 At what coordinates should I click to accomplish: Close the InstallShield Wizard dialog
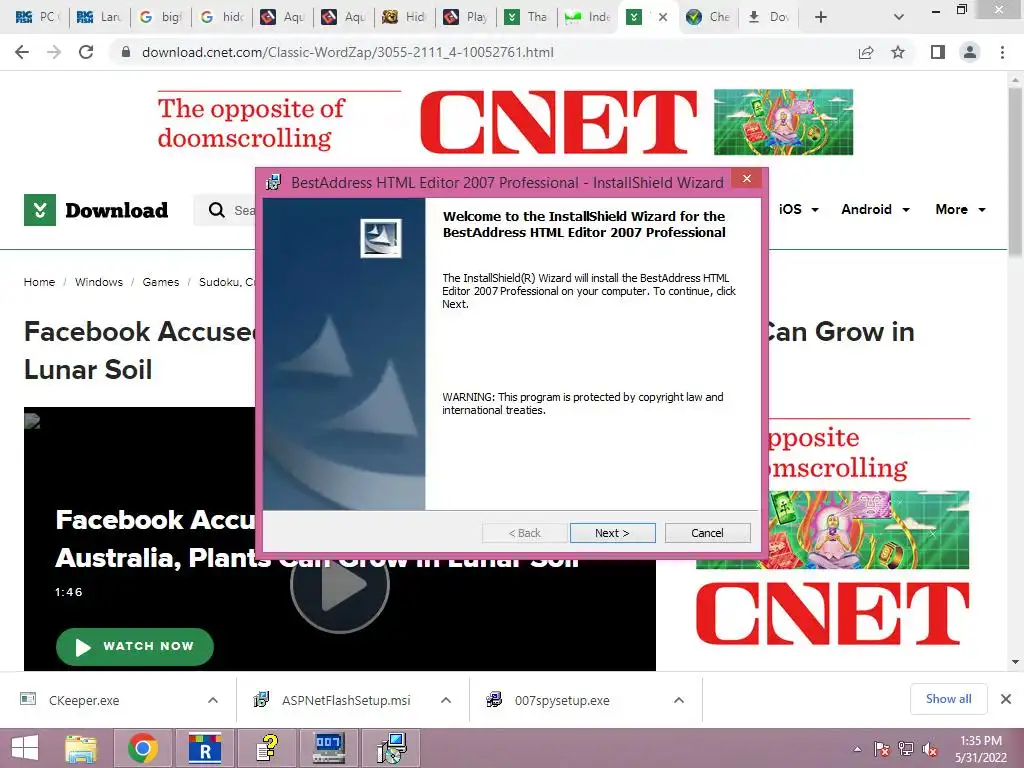click(x=746, y=178)
